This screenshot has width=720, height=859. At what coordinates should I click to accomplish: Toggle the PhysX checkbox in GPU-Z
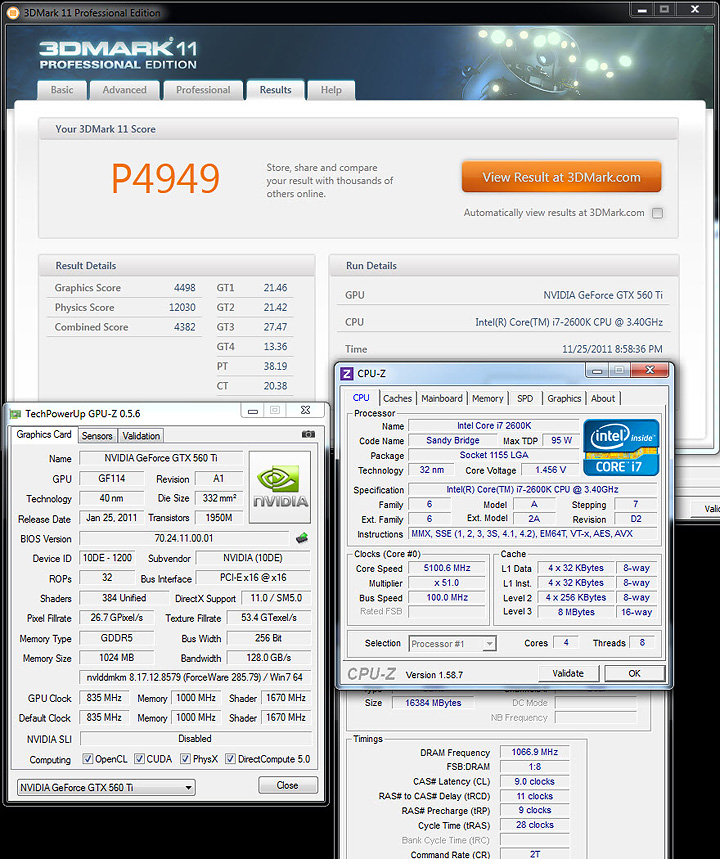(186, 759)
